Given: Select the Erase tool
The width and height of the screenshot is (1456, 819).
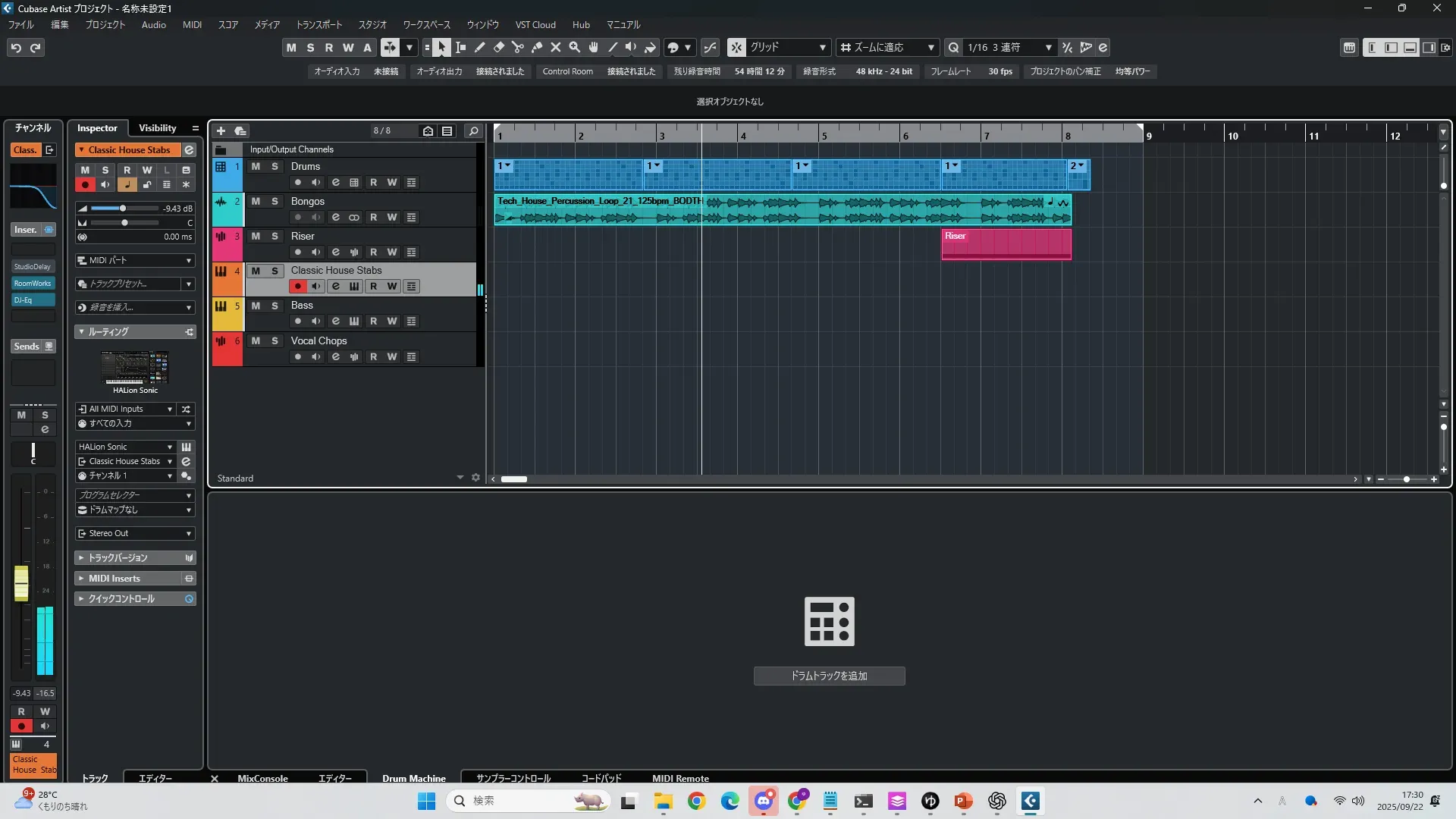Looking at the screenshot, I should coord(499,48).
